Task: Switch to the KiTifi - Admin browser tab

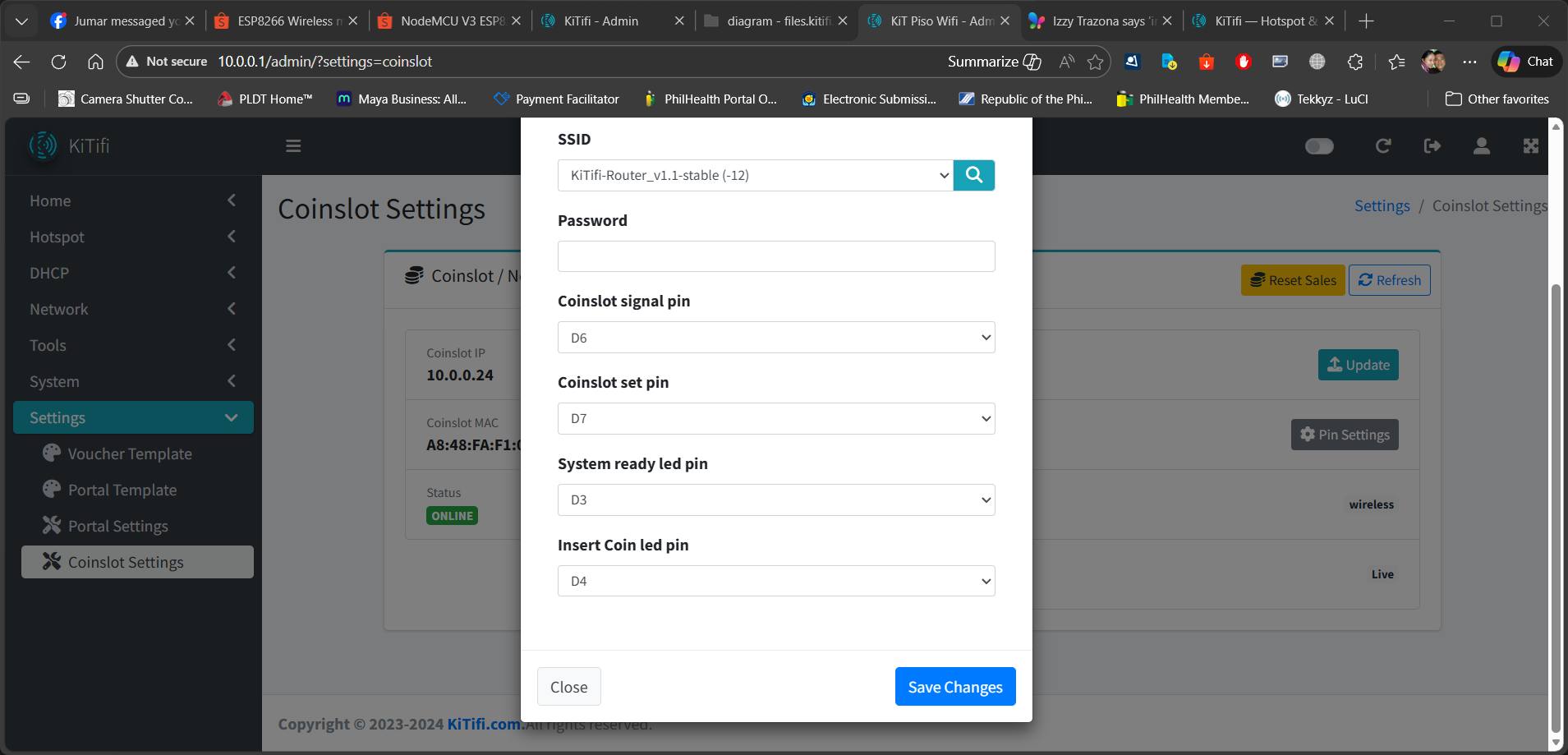Action: pos(612,21)
